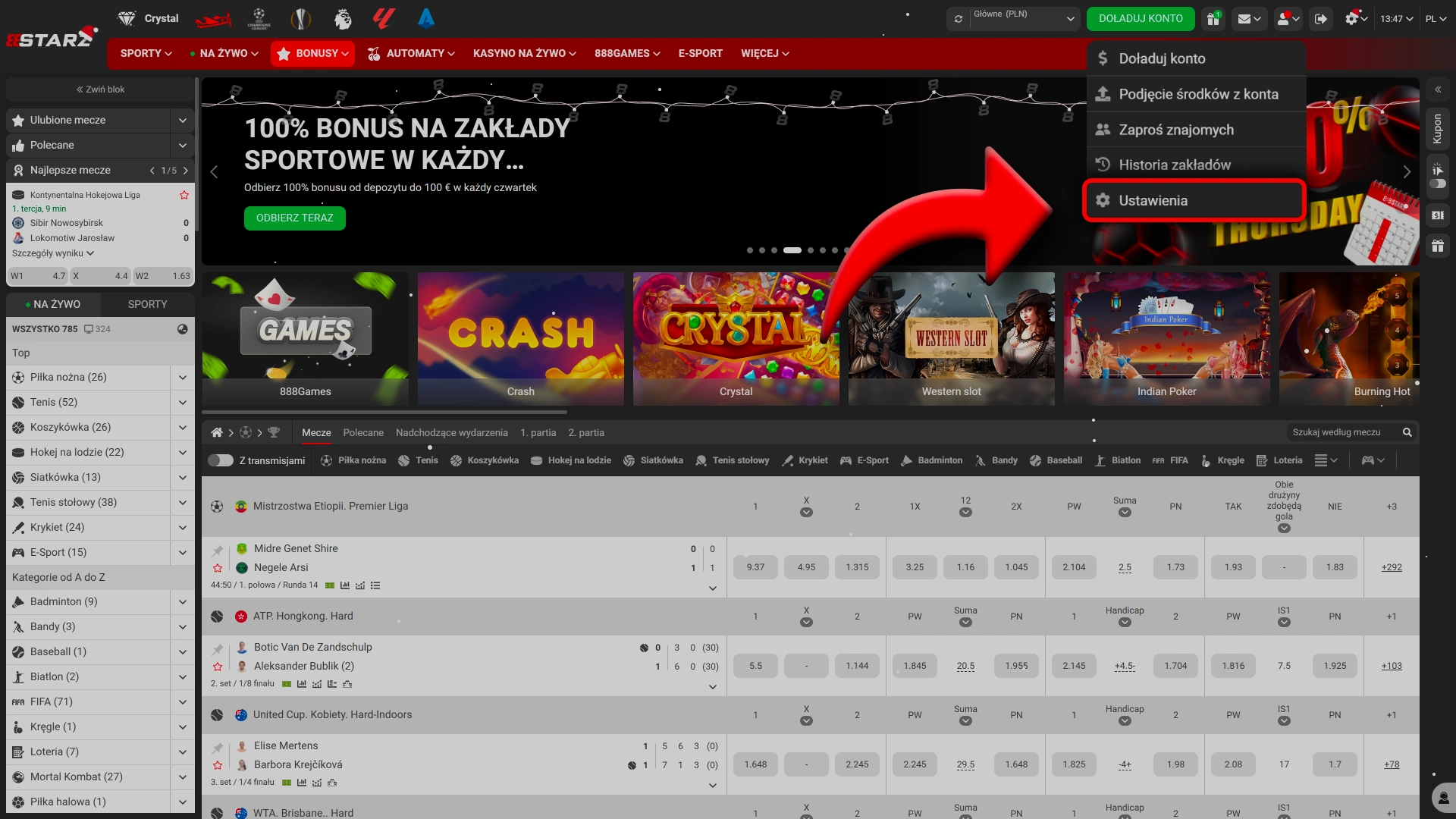Expand Szczegóły wyniku for the hockey match
Screen dimensions: 1456x819
(52, 253)
